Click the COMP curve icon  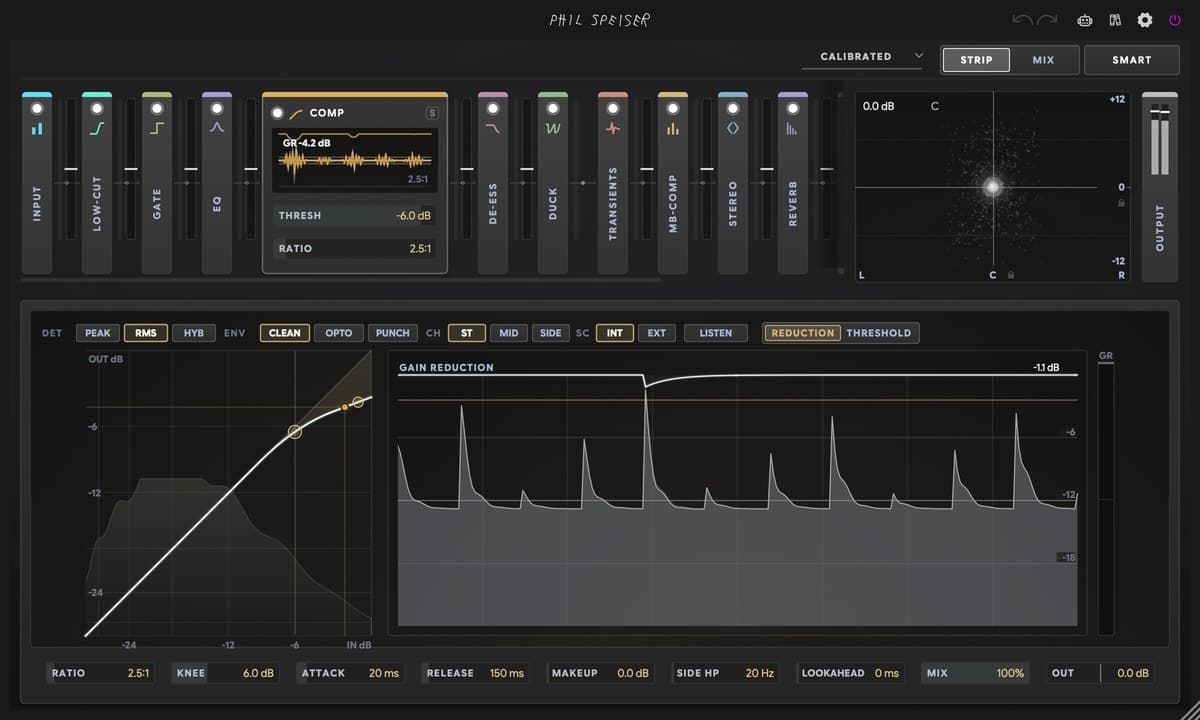click(x=296, y=113)
